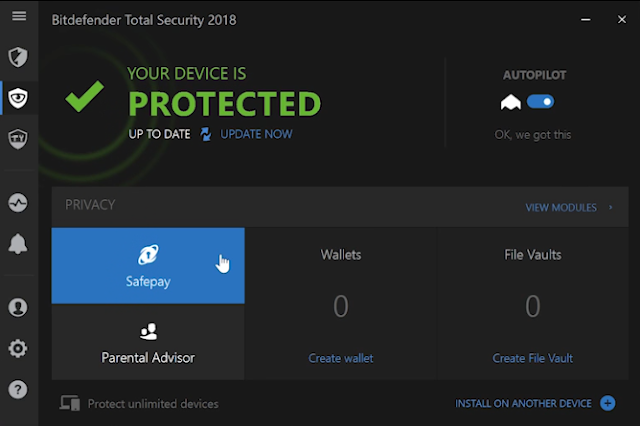
Task: Click the UPDATE NOW link
Action: click(x=256, y=134)
